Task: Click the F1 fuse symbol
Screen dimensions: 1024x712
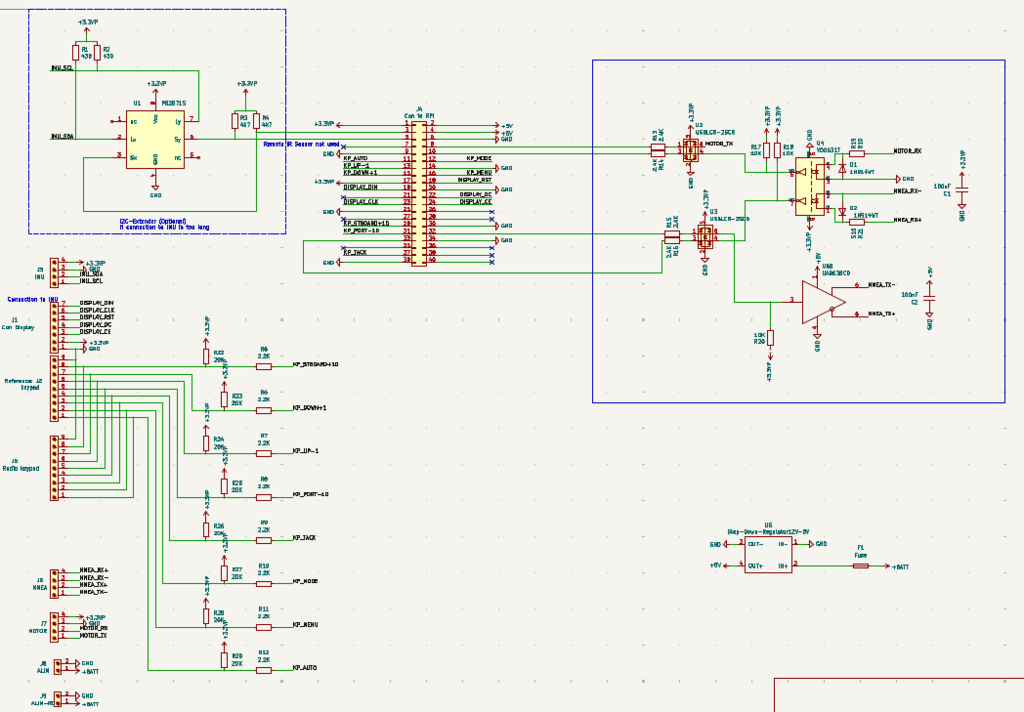Action: tap(861, 566)
